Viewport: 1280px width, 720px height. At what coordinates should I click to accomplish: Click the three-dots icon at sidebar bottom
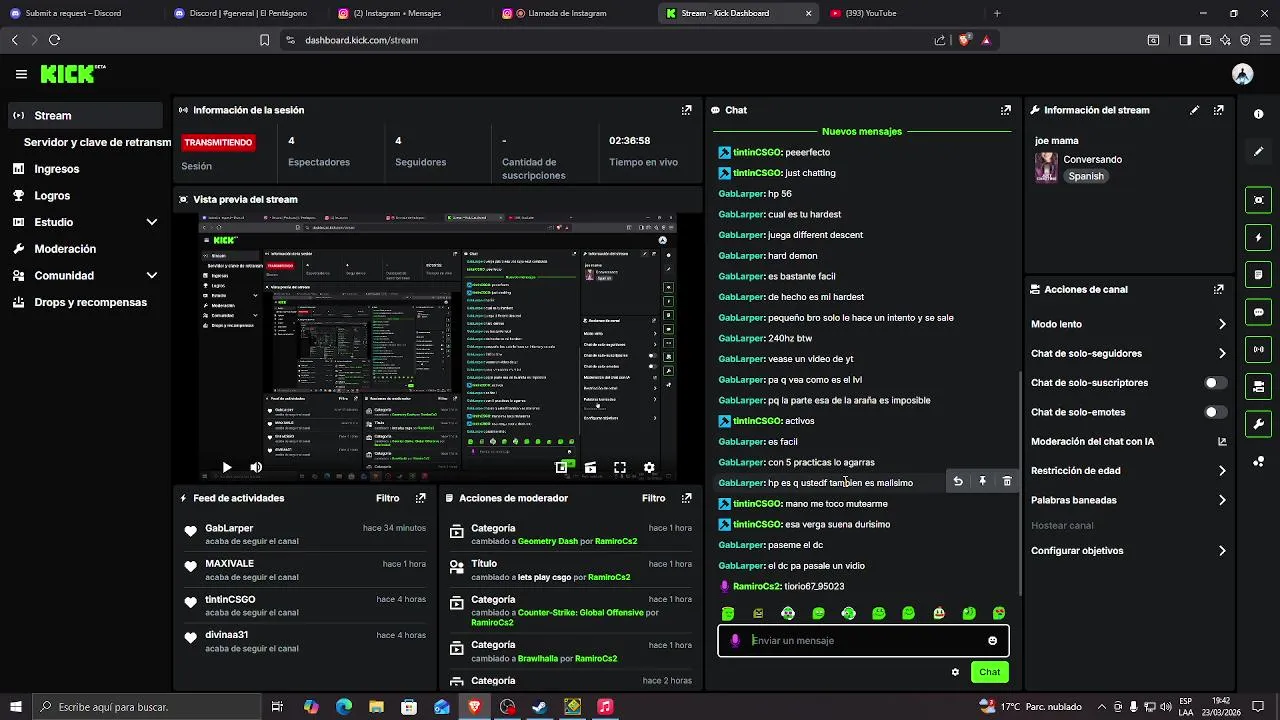click(x=1258, y=461)
